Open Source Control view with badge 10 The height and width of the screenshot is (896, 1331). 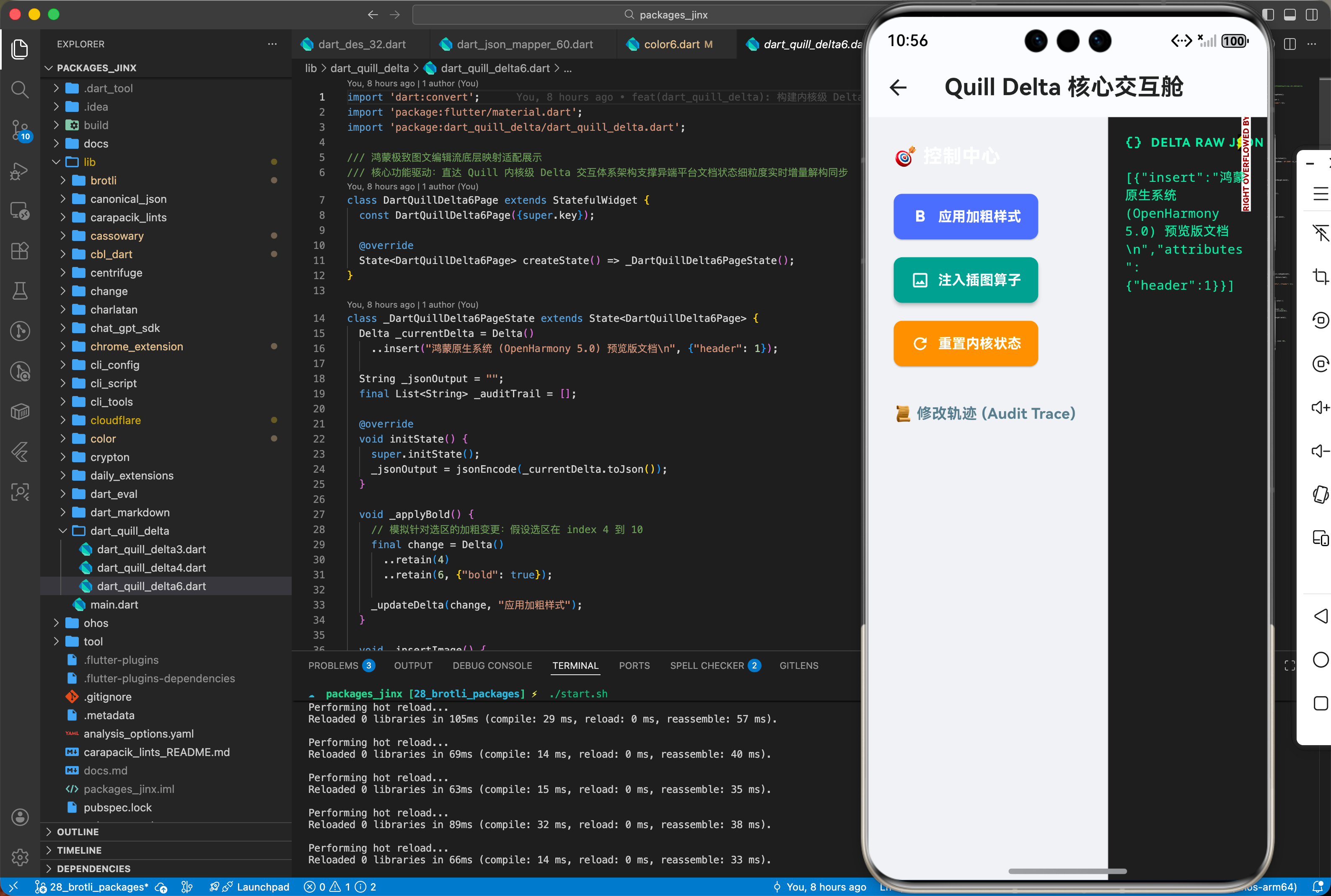coord(20,130)
